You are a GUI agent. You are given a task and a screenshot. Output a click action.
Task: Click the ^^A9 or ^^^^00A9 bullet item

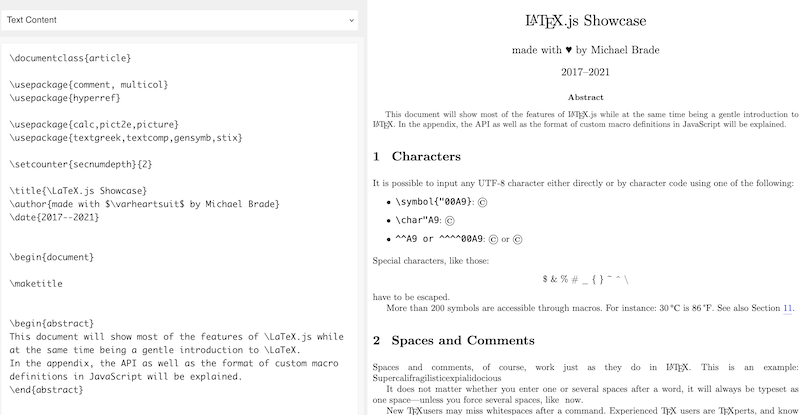pos(459,239)
